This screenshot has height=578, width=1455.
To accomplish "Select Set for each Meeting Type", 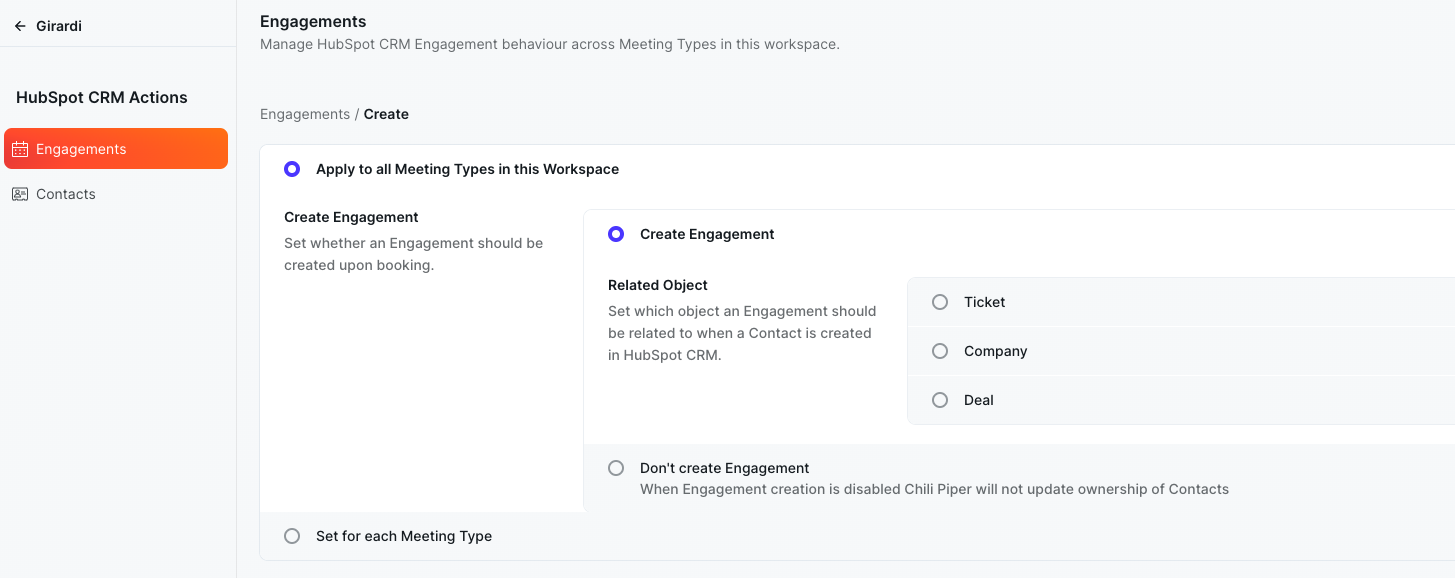I will [292, 536].
